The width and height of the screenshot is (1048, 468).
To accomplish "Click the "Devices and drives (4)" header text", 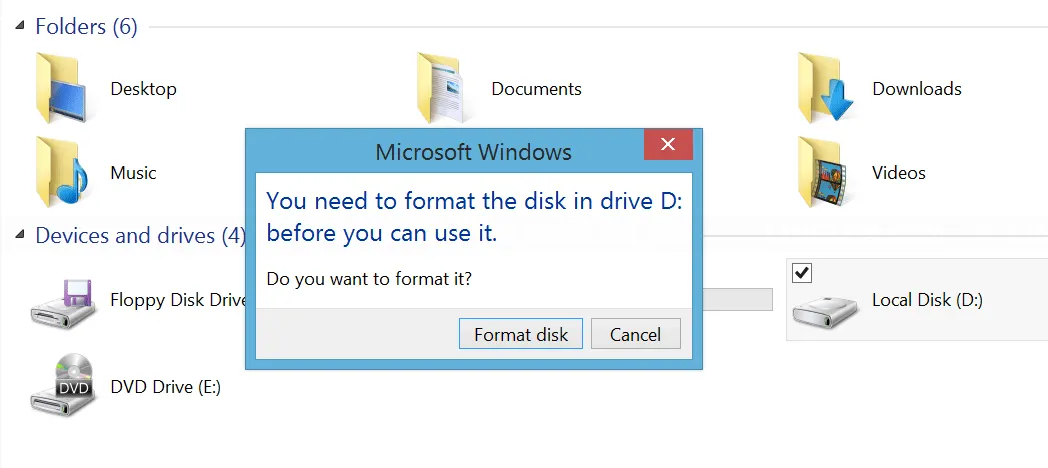I will coord(140,236).
